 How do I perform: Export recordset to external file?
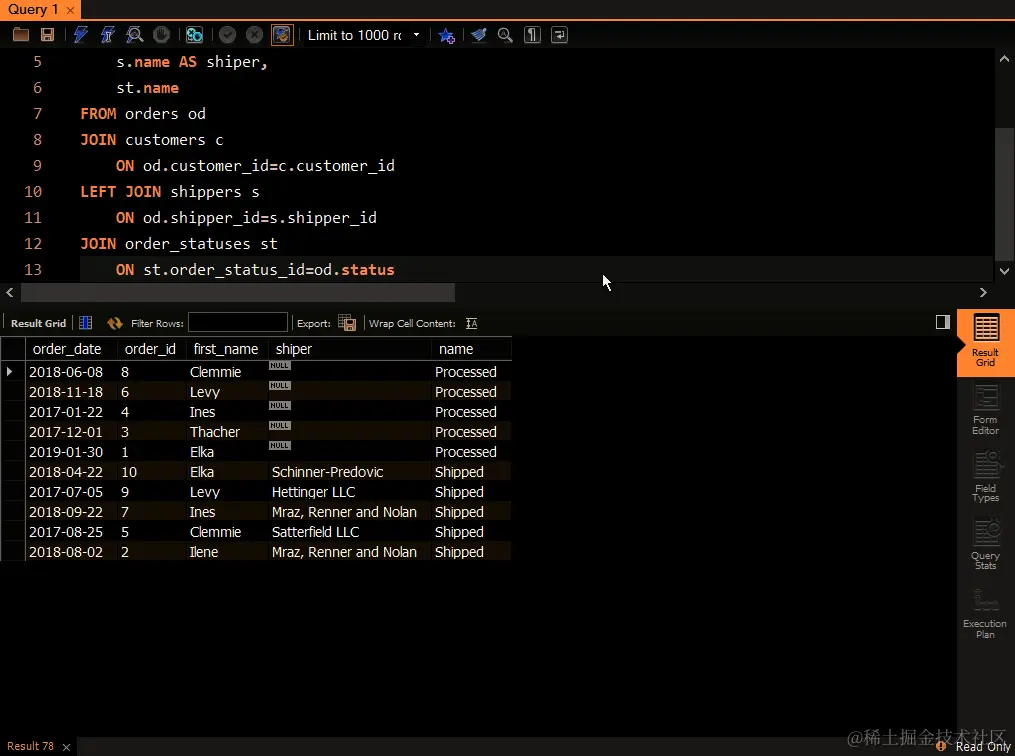347,323
